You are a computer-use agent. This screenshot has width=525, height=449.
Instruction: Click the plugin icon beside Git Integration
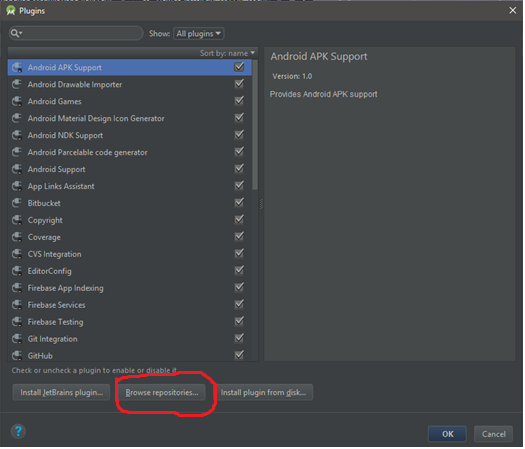tap(17, 339)
